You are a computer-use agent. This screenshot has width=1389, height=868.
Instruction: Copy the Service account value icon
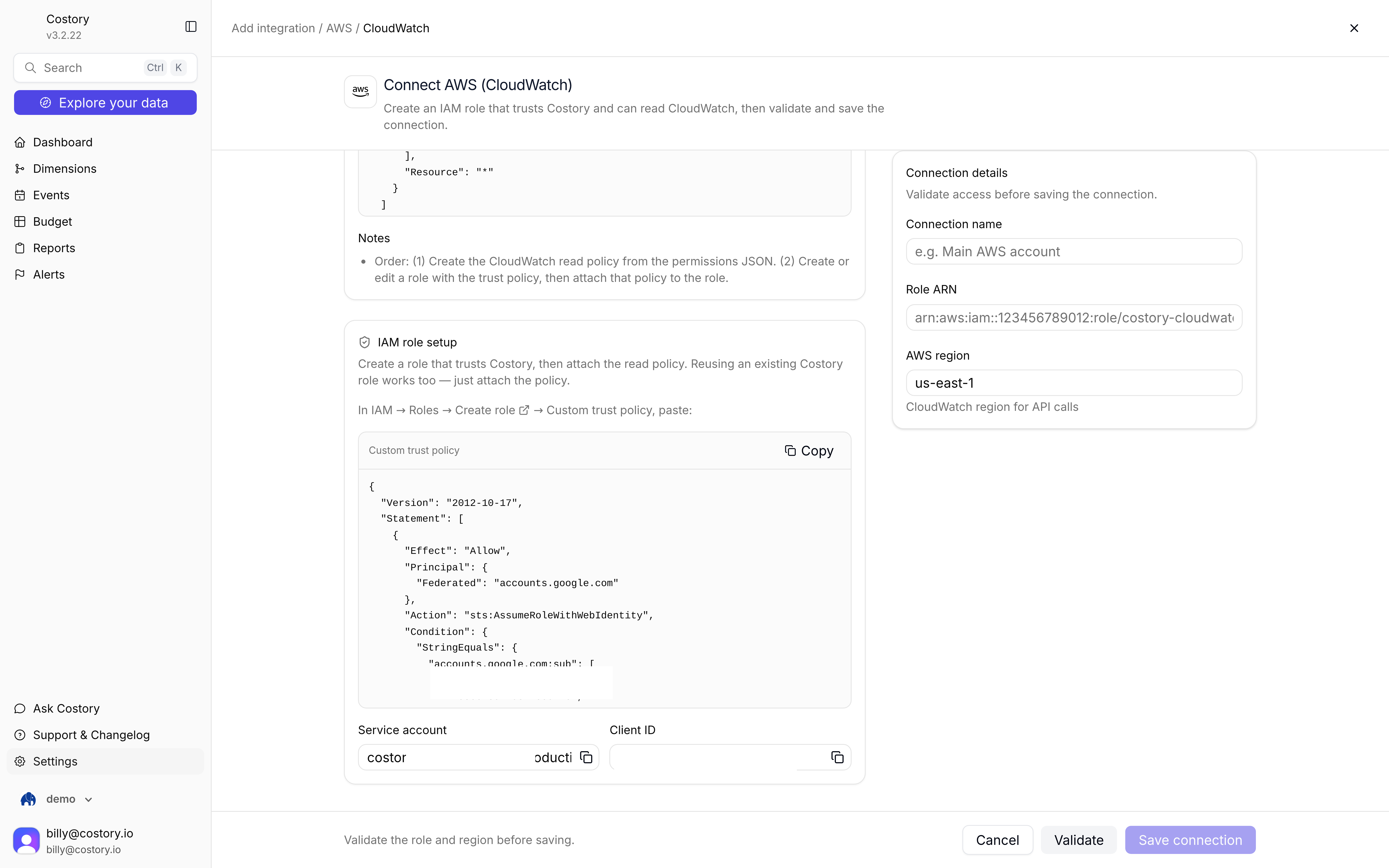pyautogui.click(x=586, y=757)
